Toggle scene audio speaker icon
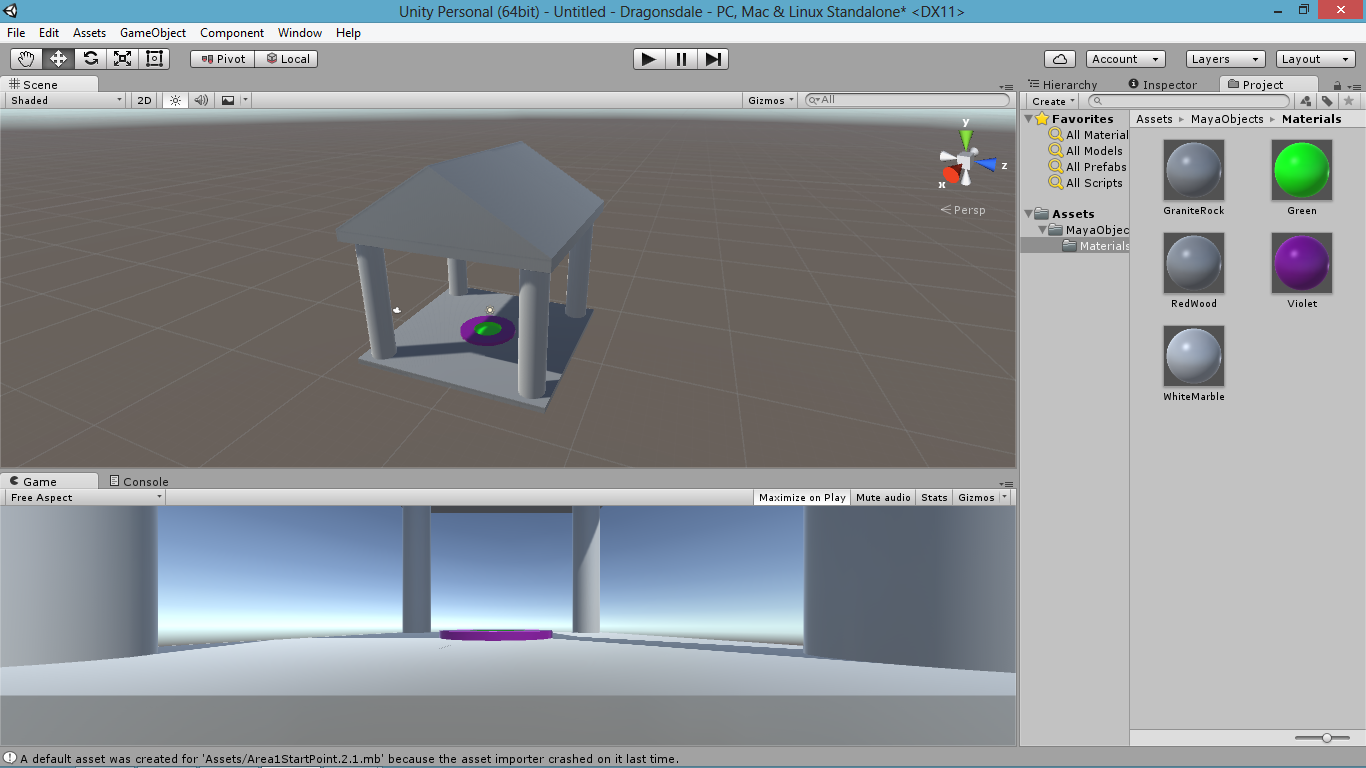Screen dimensions: 1366x768 (201, 100)
